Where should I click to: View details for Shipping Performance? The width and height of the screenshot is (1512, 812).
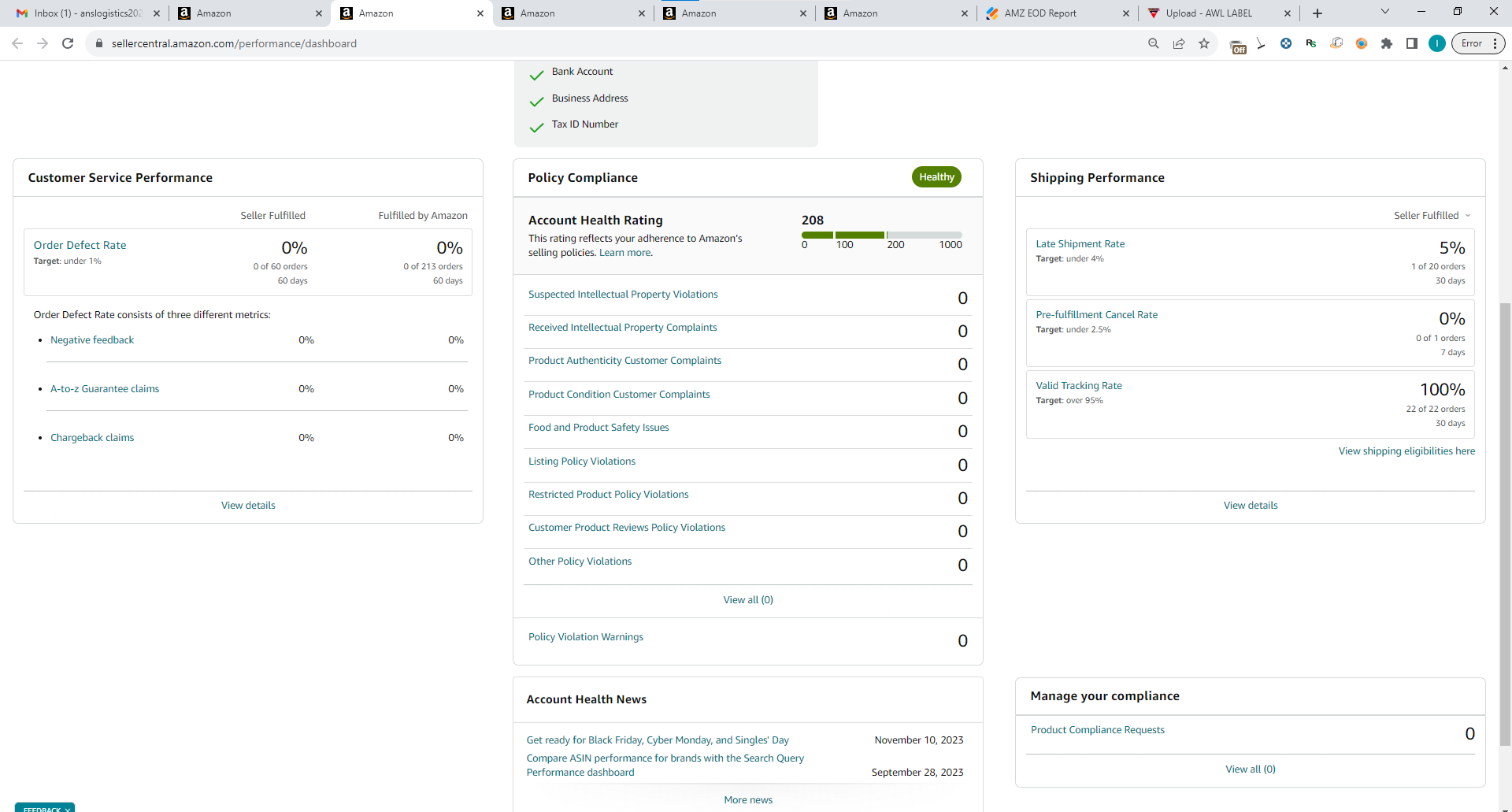coord(1251,506)
